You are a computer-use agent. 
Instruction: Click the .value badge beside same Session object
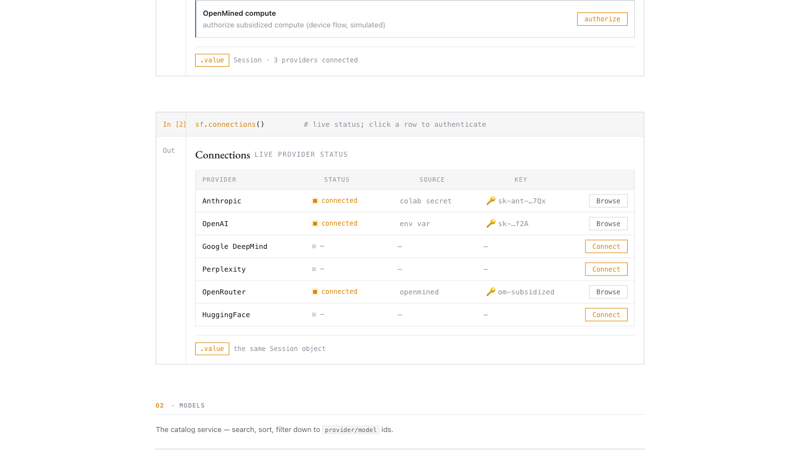point(212,349)
